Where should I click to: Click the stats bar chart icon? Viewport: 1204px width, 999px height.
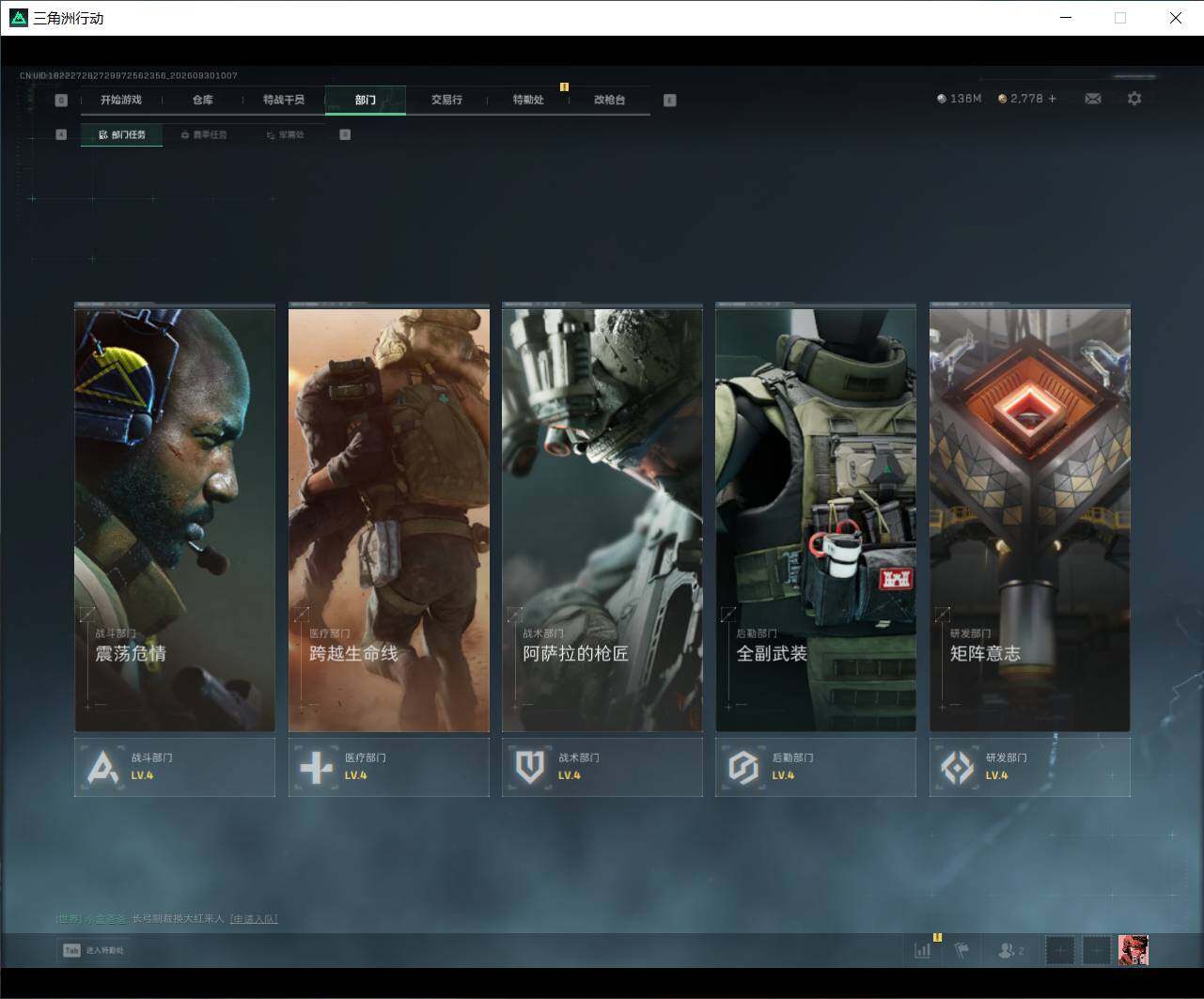tap(923, 950)
